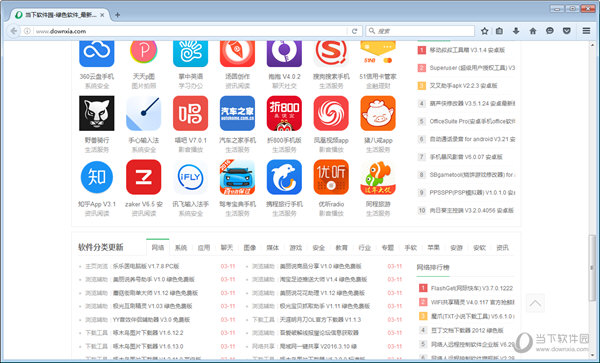Switch to the 游戏 category tab
Viewport: 600px width, 363px height.
click(295, 248)
